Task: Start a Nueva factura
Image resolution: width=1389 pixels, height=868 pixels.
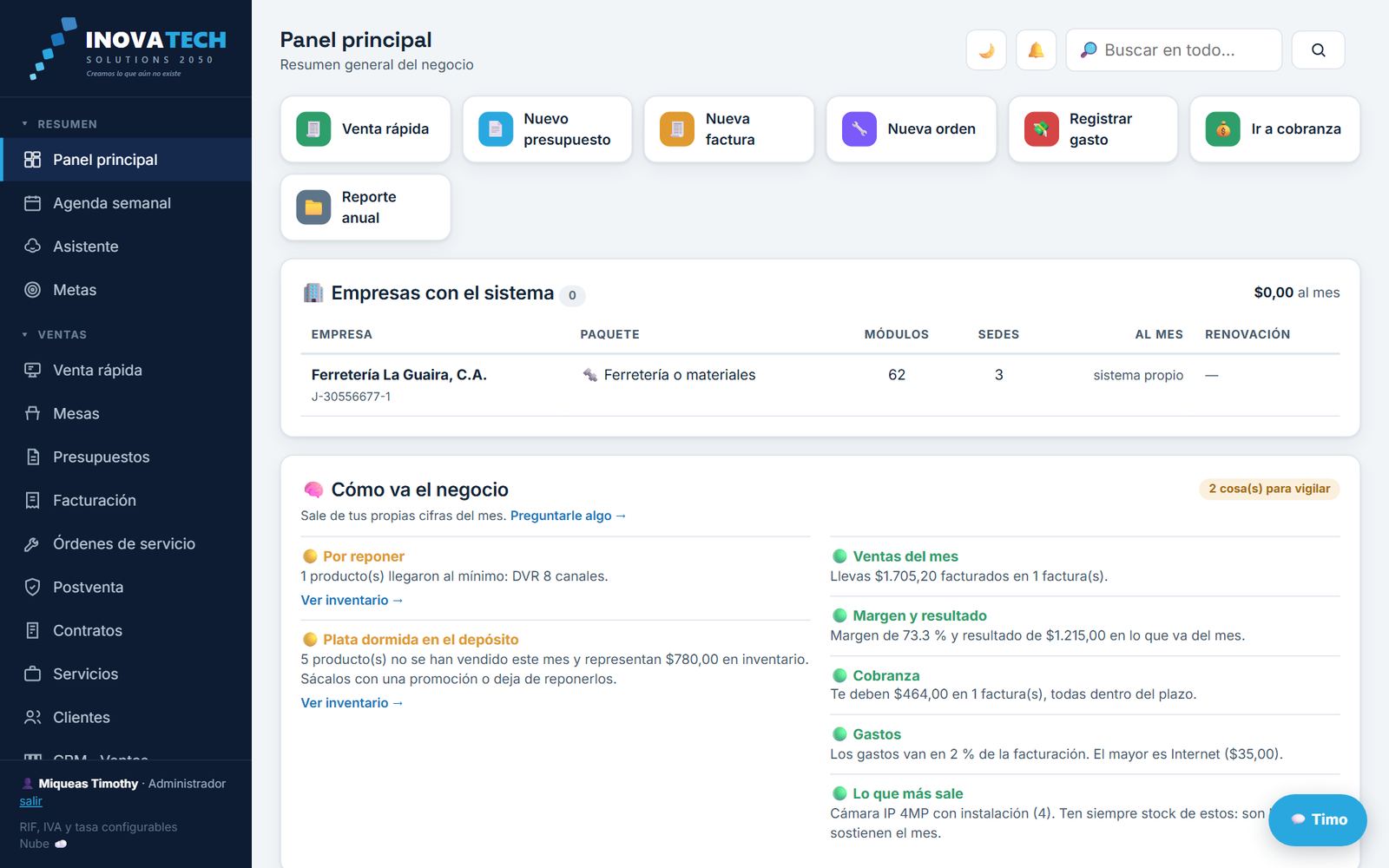Action: point(729,129)
